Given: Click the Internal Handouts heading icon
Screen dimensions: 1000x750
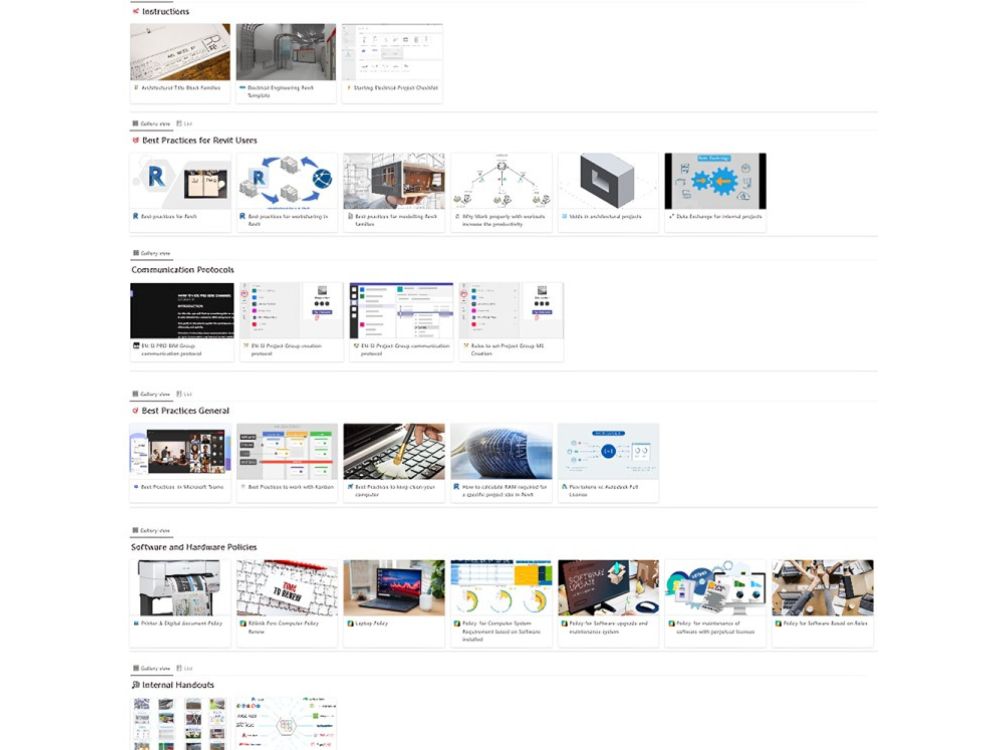Looking at the screenshot, I should [135, 685].
